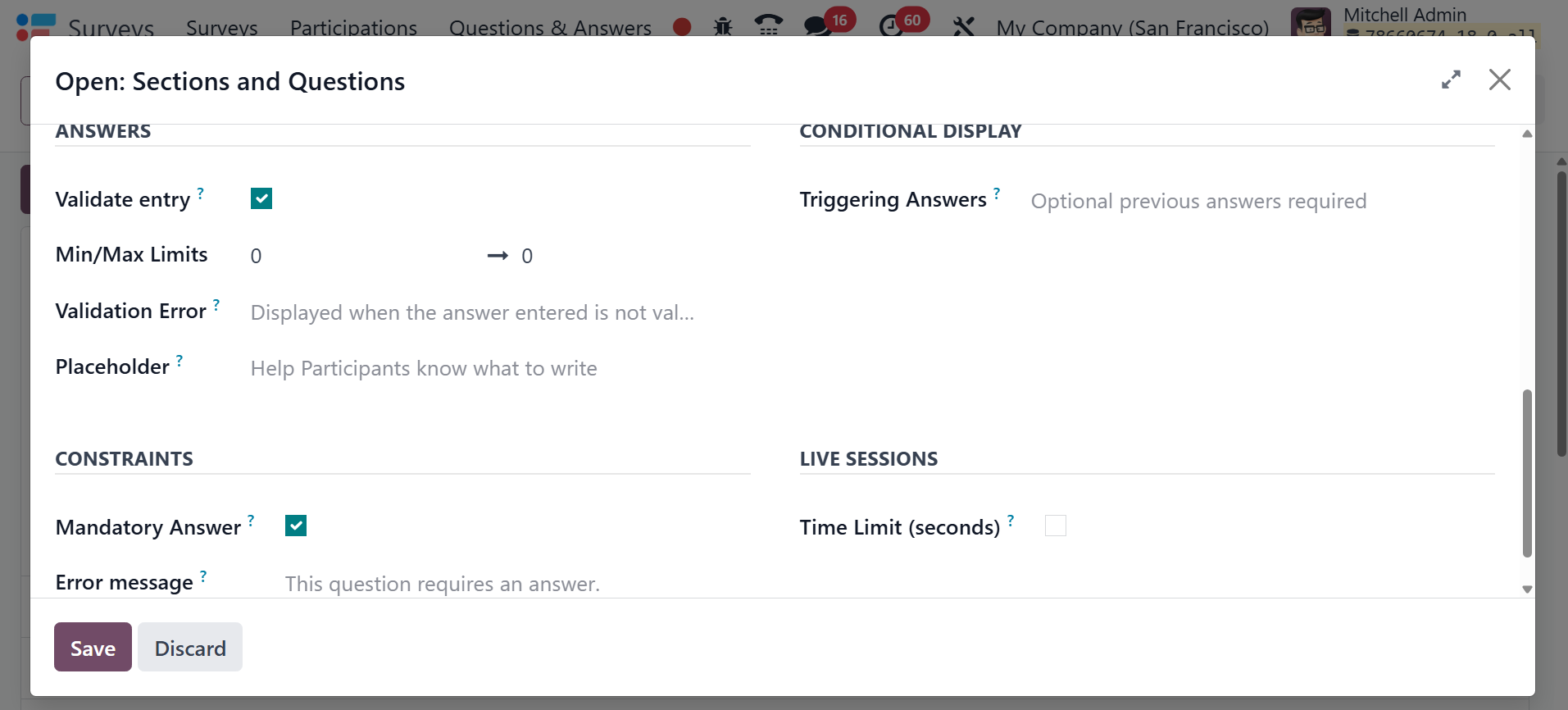Click the Validate entry help tooltip icon

tap(200, 193)
